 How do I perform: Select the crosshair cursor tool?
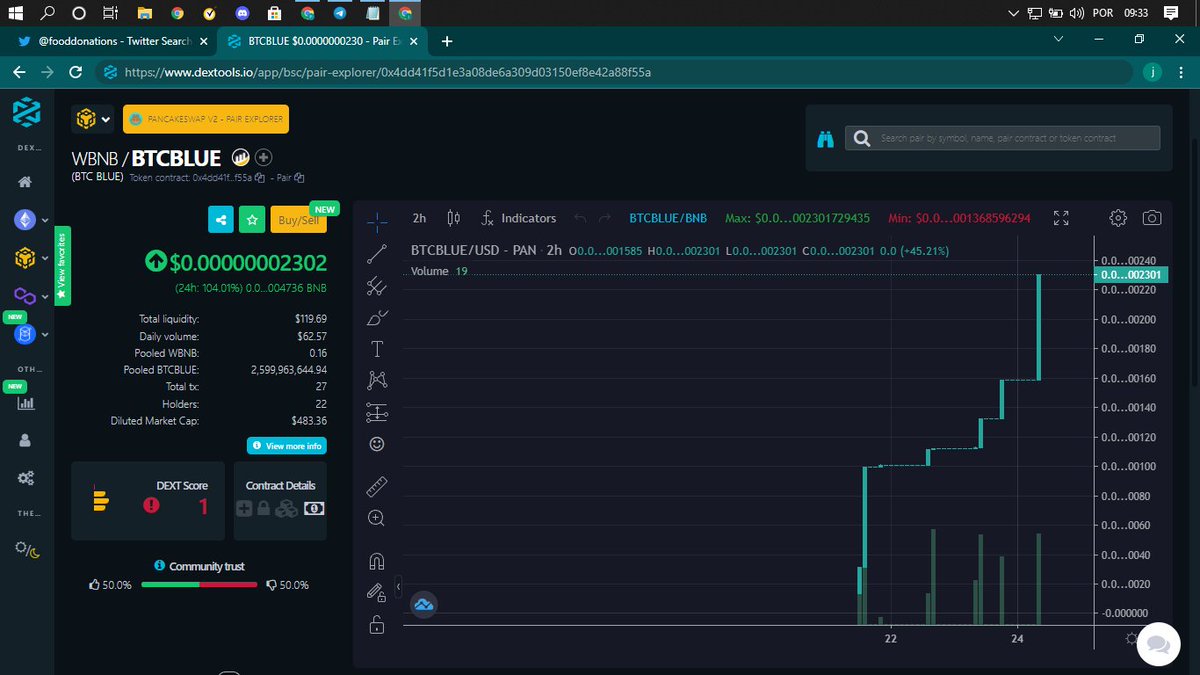(x=377, y=221)
